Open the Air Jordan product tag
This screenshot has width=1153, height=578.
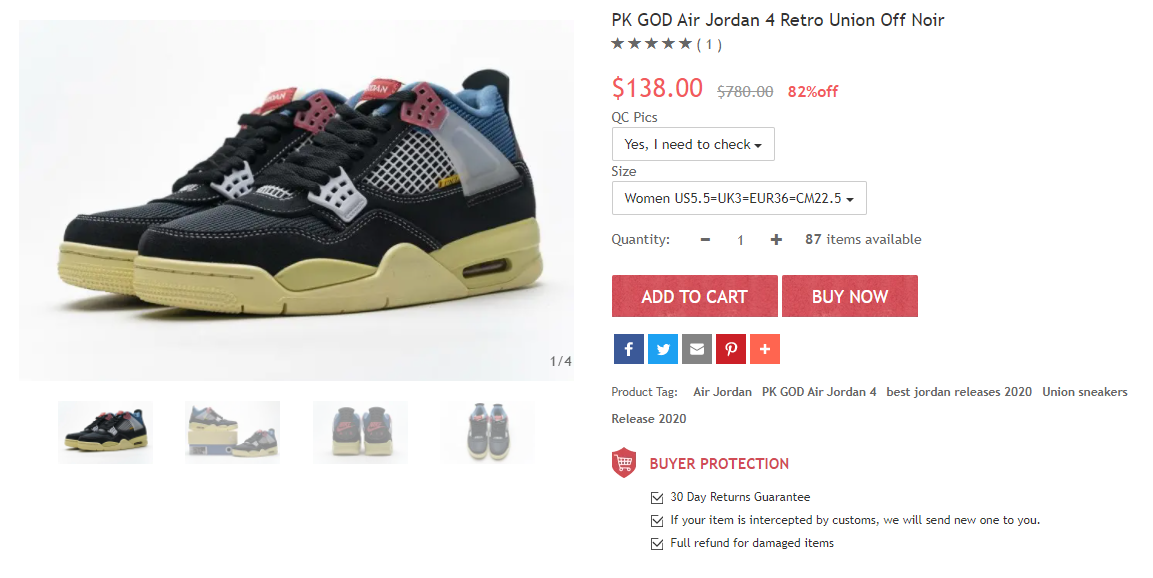[x=722, y=392]
